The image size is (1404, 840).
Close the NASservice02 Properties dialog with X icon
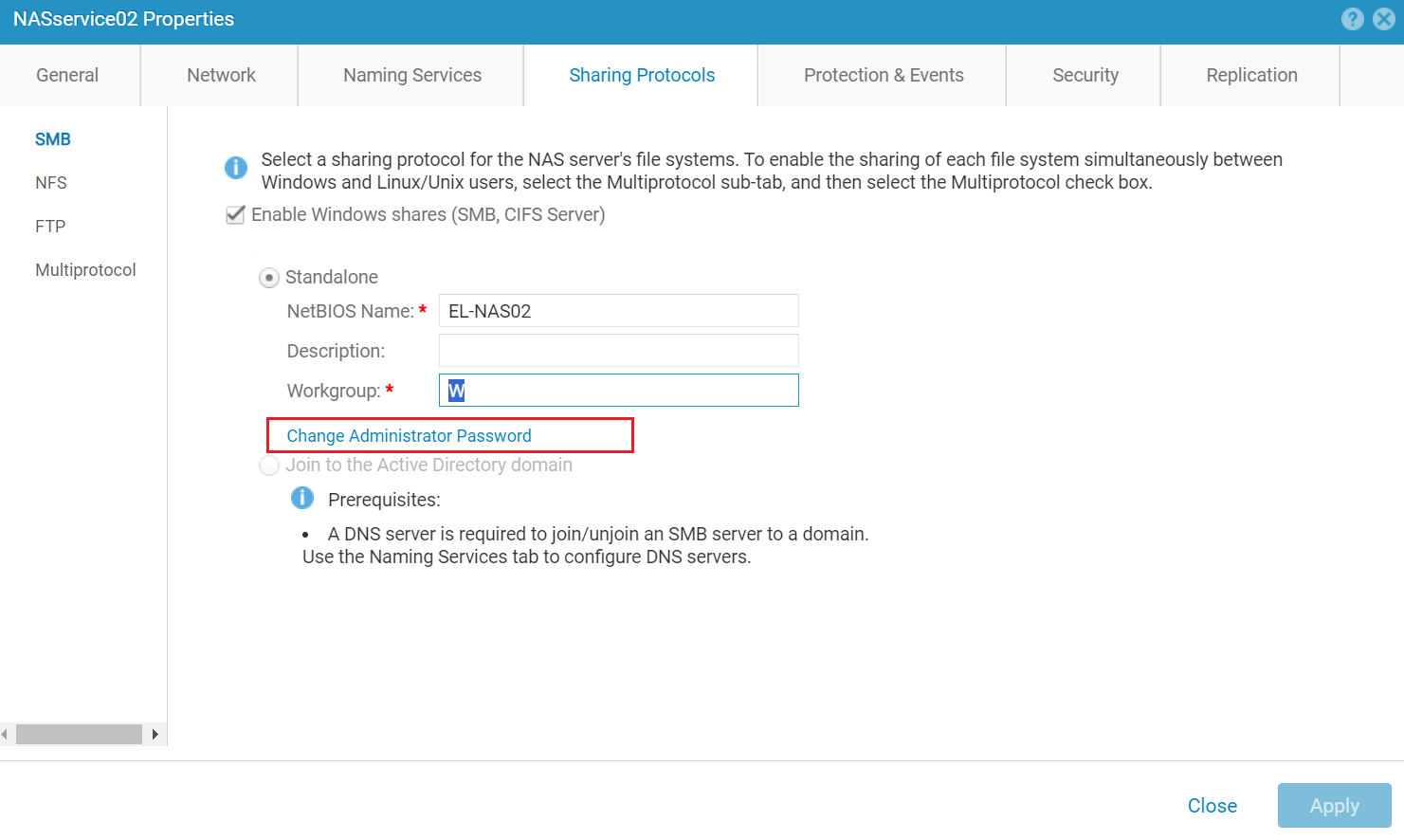pos(1384,19)
